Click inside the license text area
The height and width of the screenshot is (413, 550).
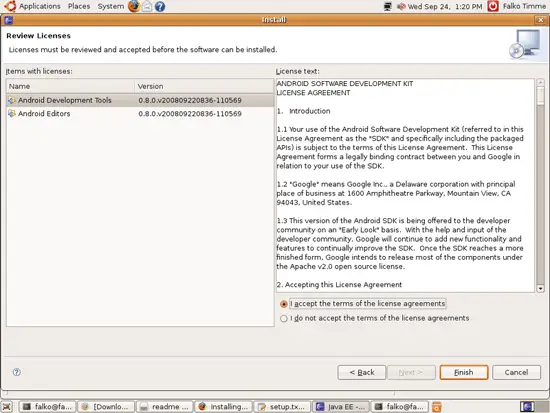(x=405, y=186)
